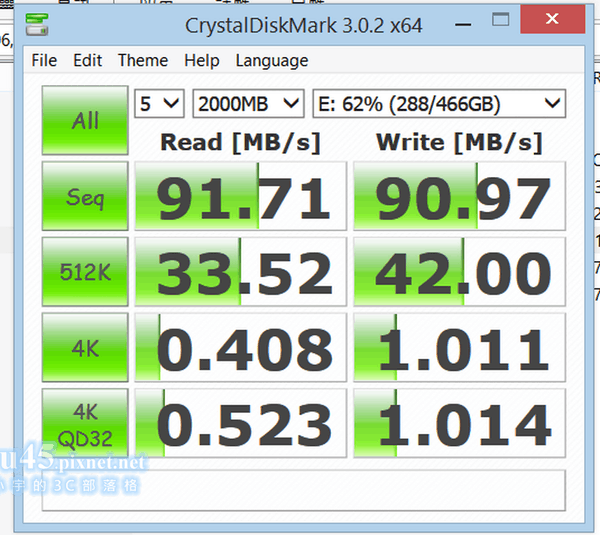This screenshot has width=600, height=535.
Task: Run all benchmarks with the All button
Action: coord(85,120)
